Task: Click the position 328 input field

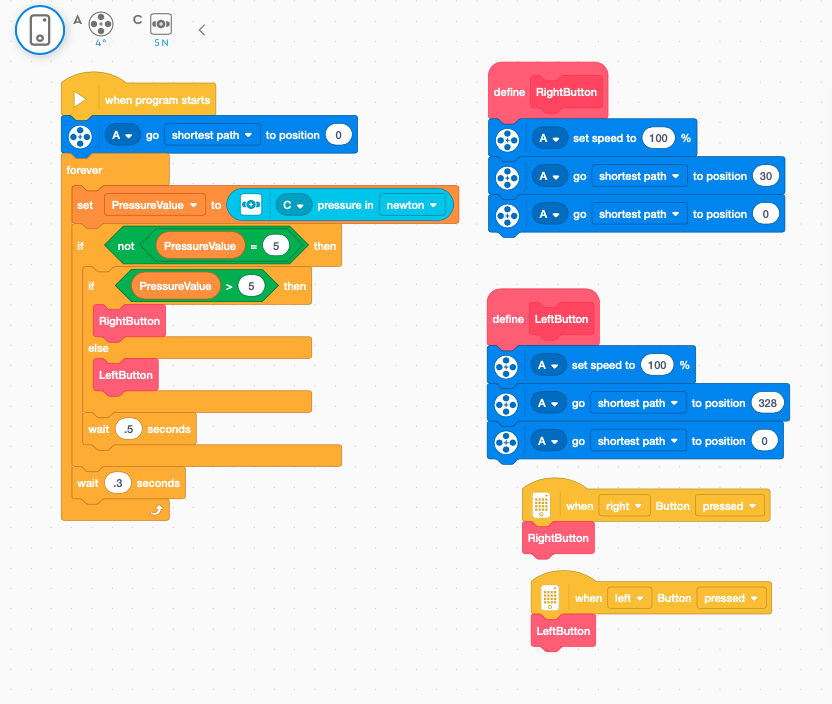Action: coord(766,403)
